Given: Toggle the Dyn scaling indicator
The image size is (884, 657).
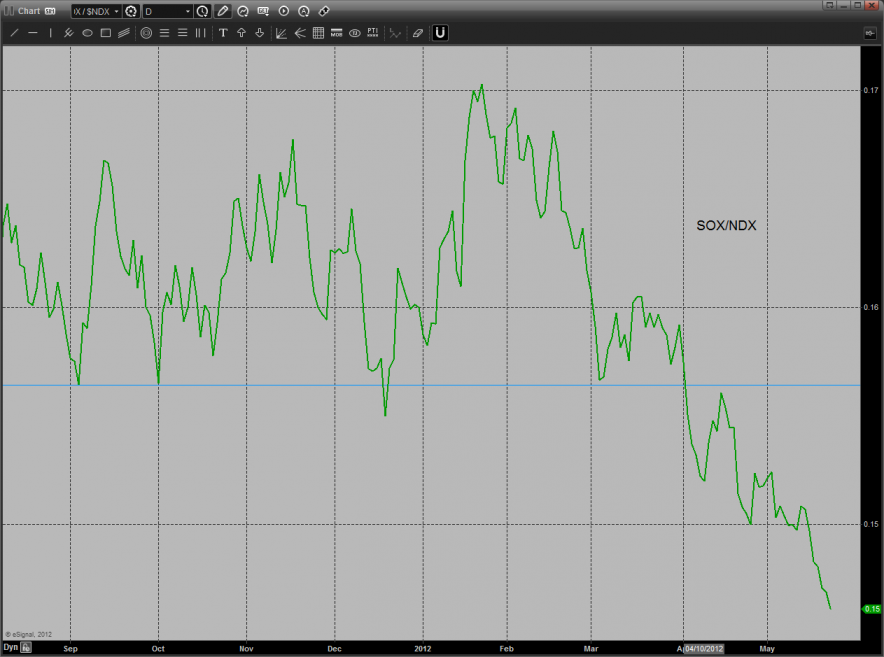Looking at the screenshot, I should pyautogui.click(x=10, y=647).
